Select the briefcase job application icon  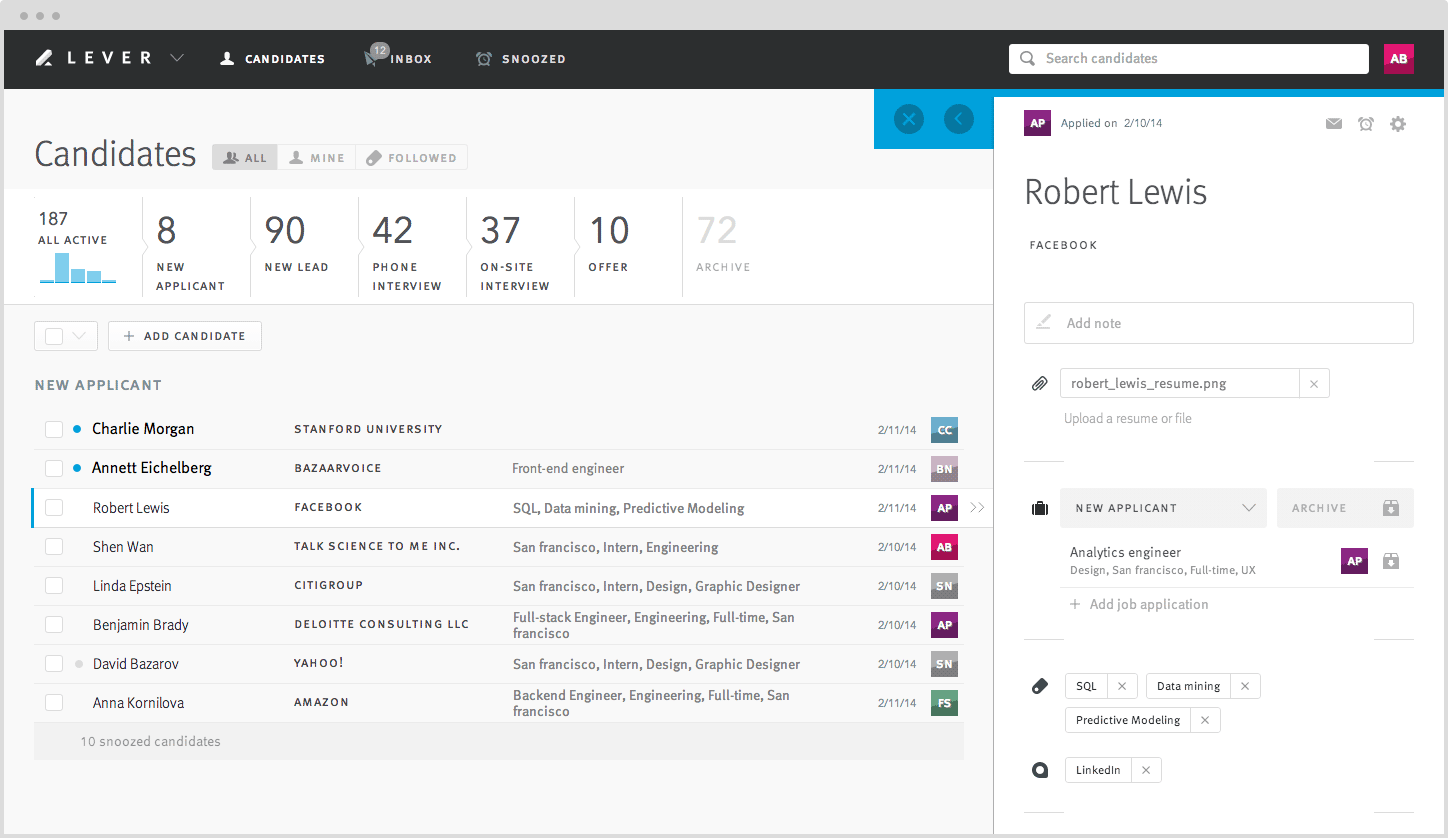[x=1039, y=507]
